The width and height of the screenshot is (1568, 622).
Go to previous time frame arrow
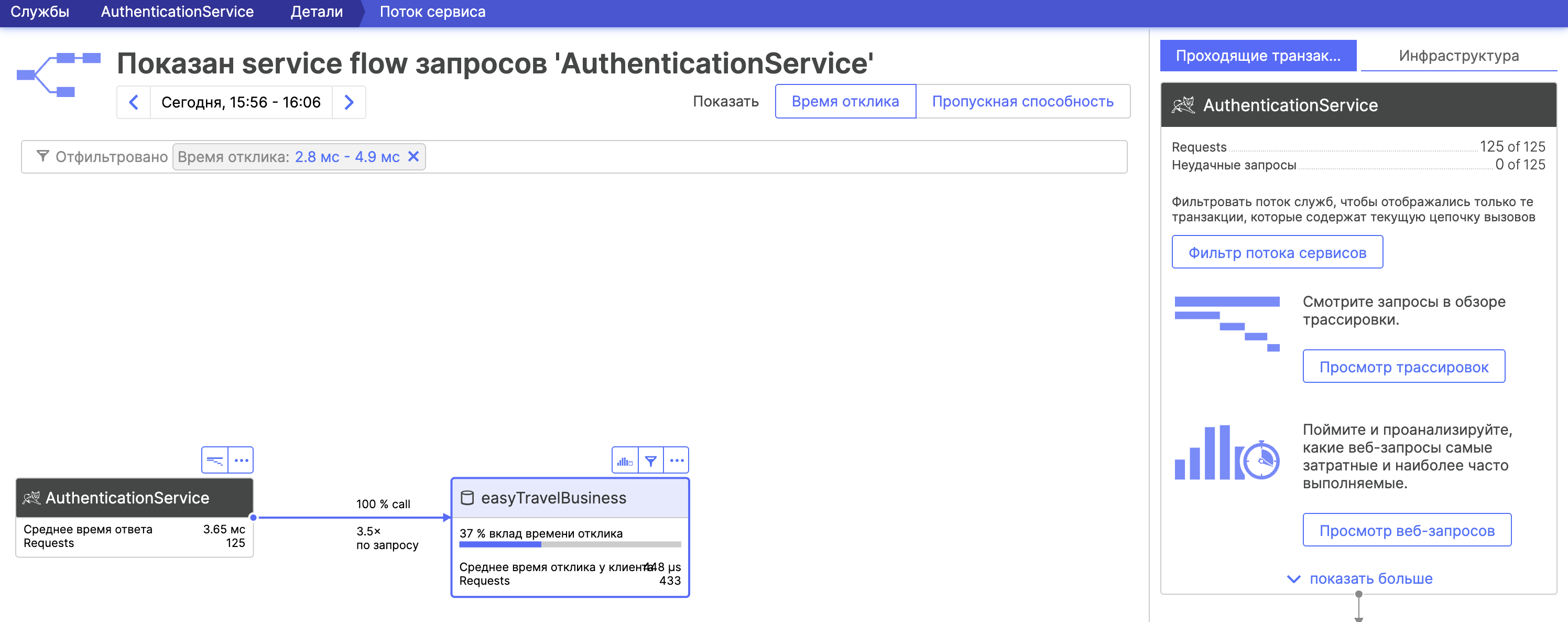coord(134,102)
